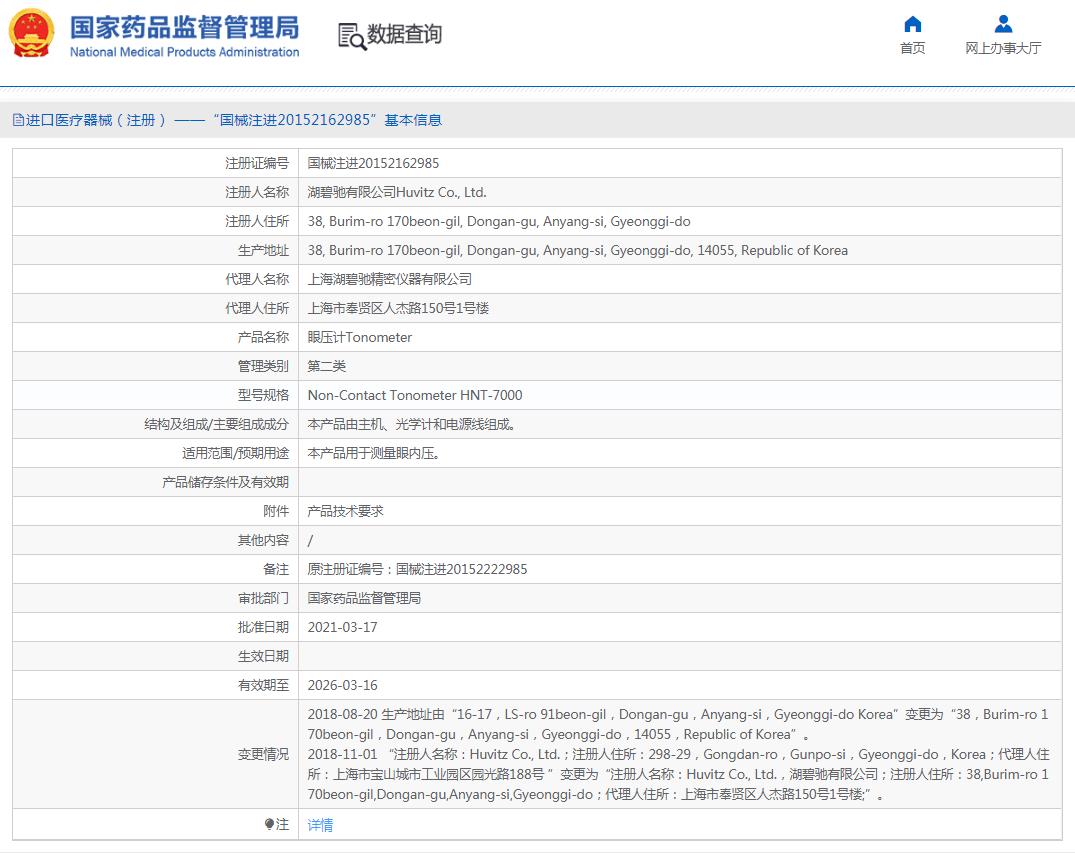Click the 附件 row label
1075x853 pixels.
[x=276, y=511]
